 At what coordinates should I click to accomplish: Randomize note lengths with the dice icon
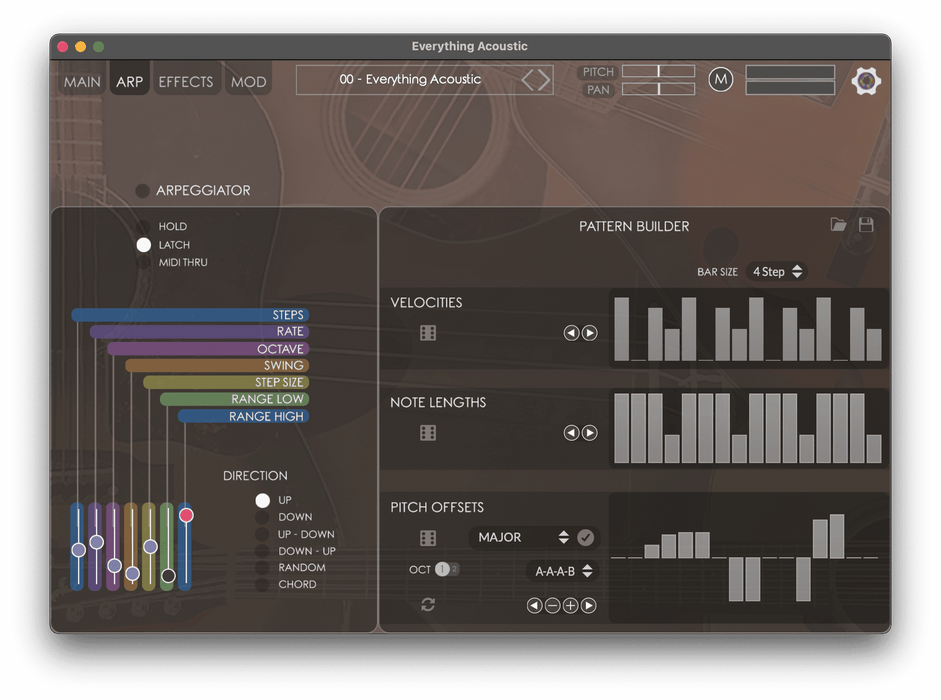(x=428, y=433)
